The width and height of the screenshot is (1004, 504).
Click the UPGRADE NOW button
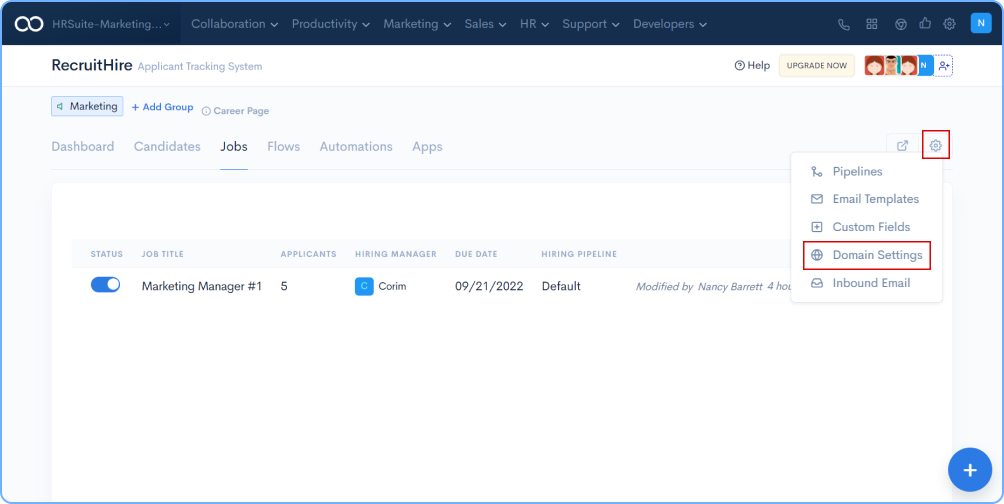(816, 66)
